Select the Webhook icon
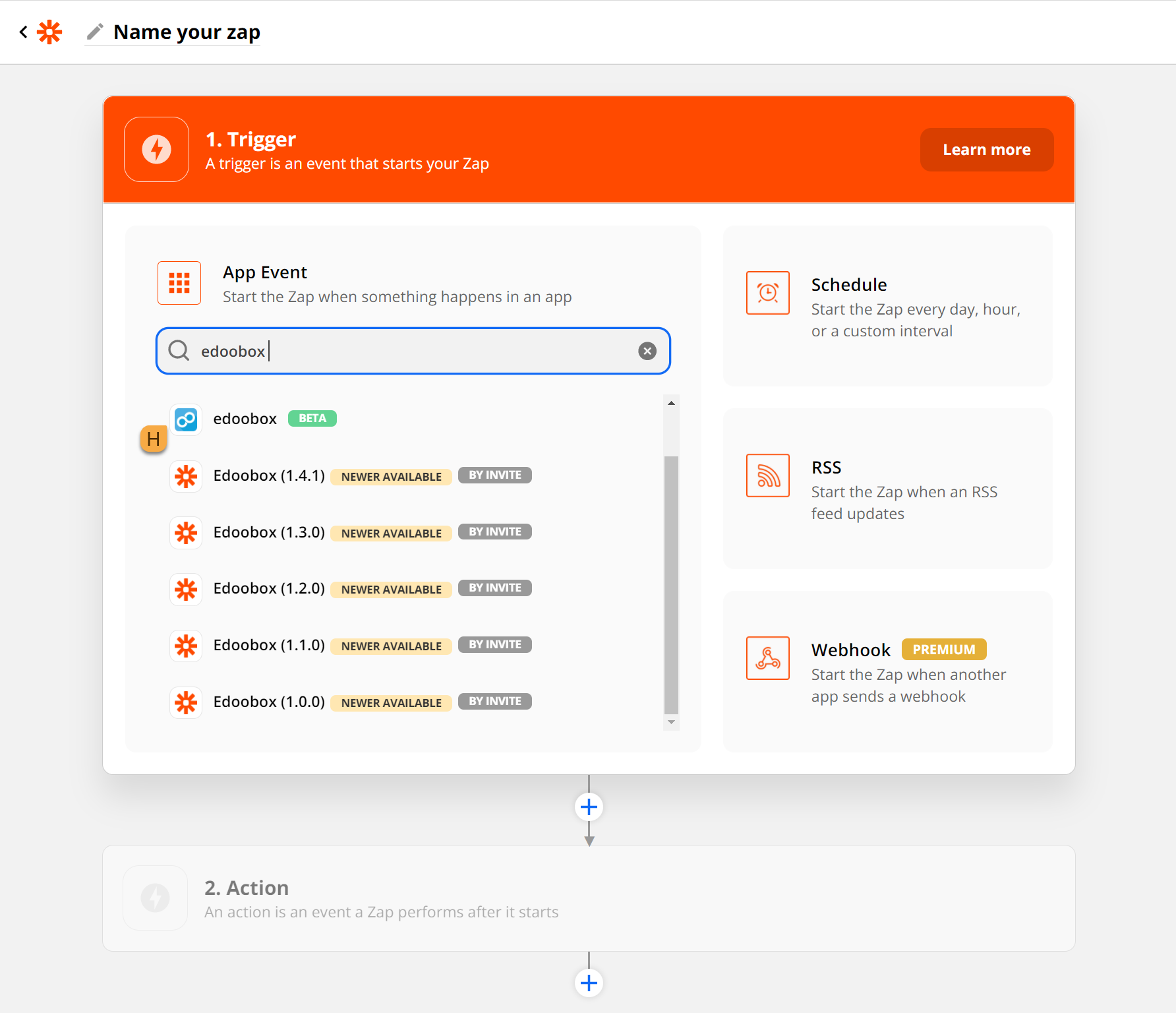1176x1013 pixels. pos(767,658)
